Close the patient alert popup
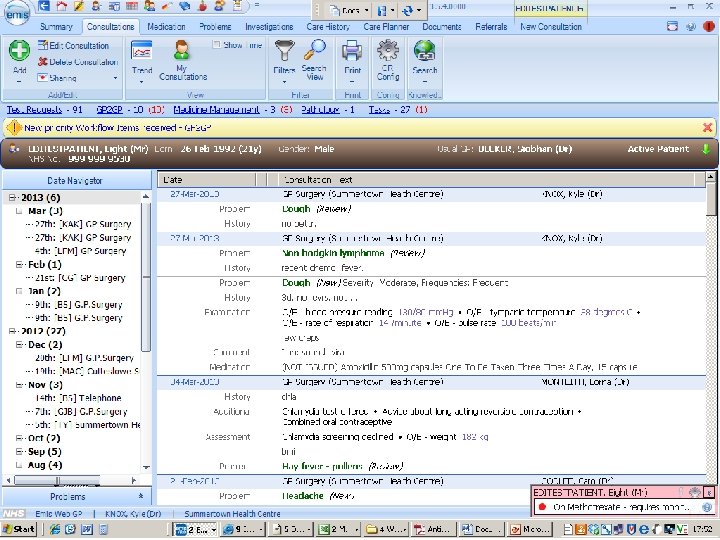This screenshot has width=720, height=540. pos(709,493)
